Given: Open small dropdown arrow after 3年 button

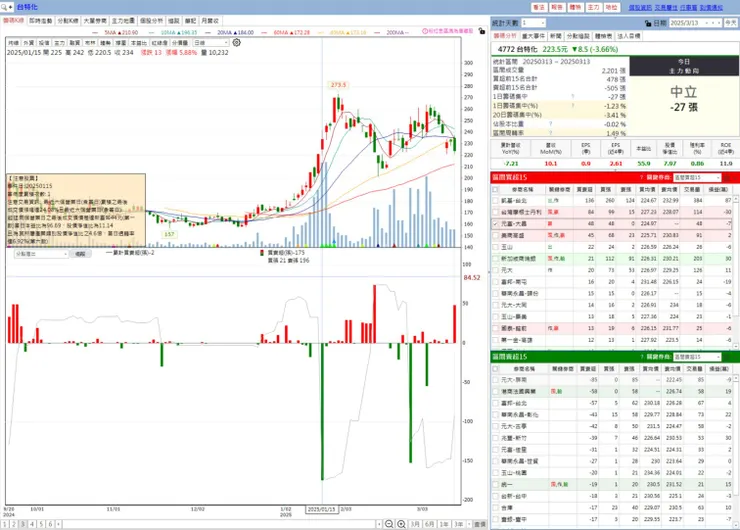Looking at the screenshot, I should [469, 524].
